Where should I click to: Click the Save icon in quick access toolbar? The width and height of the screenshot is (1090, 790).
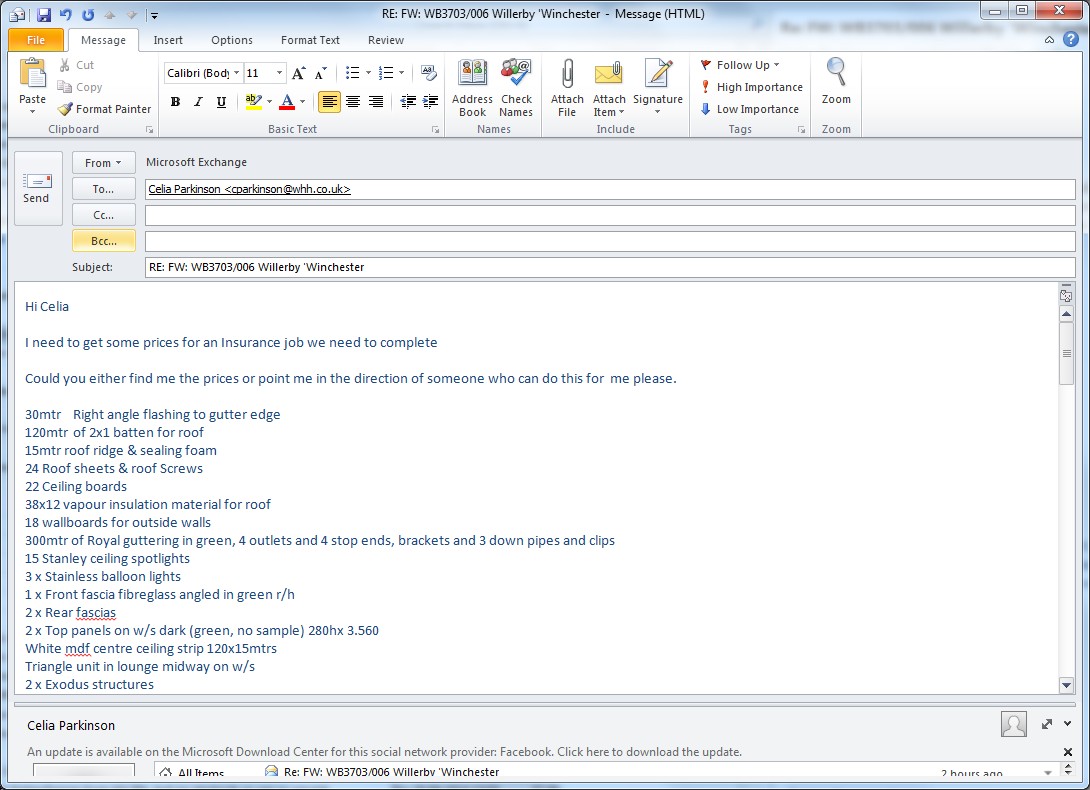[43, 15]
